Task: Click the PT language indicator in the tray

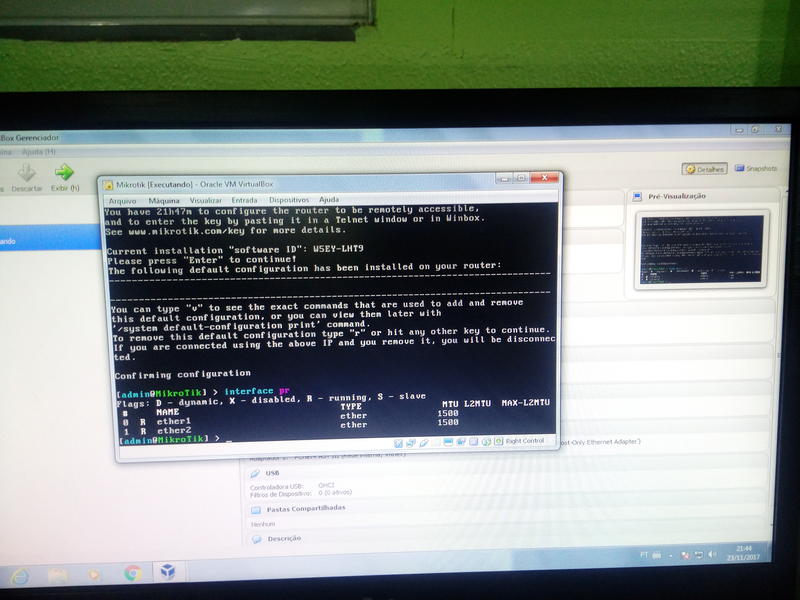Action: coord(644,554)
